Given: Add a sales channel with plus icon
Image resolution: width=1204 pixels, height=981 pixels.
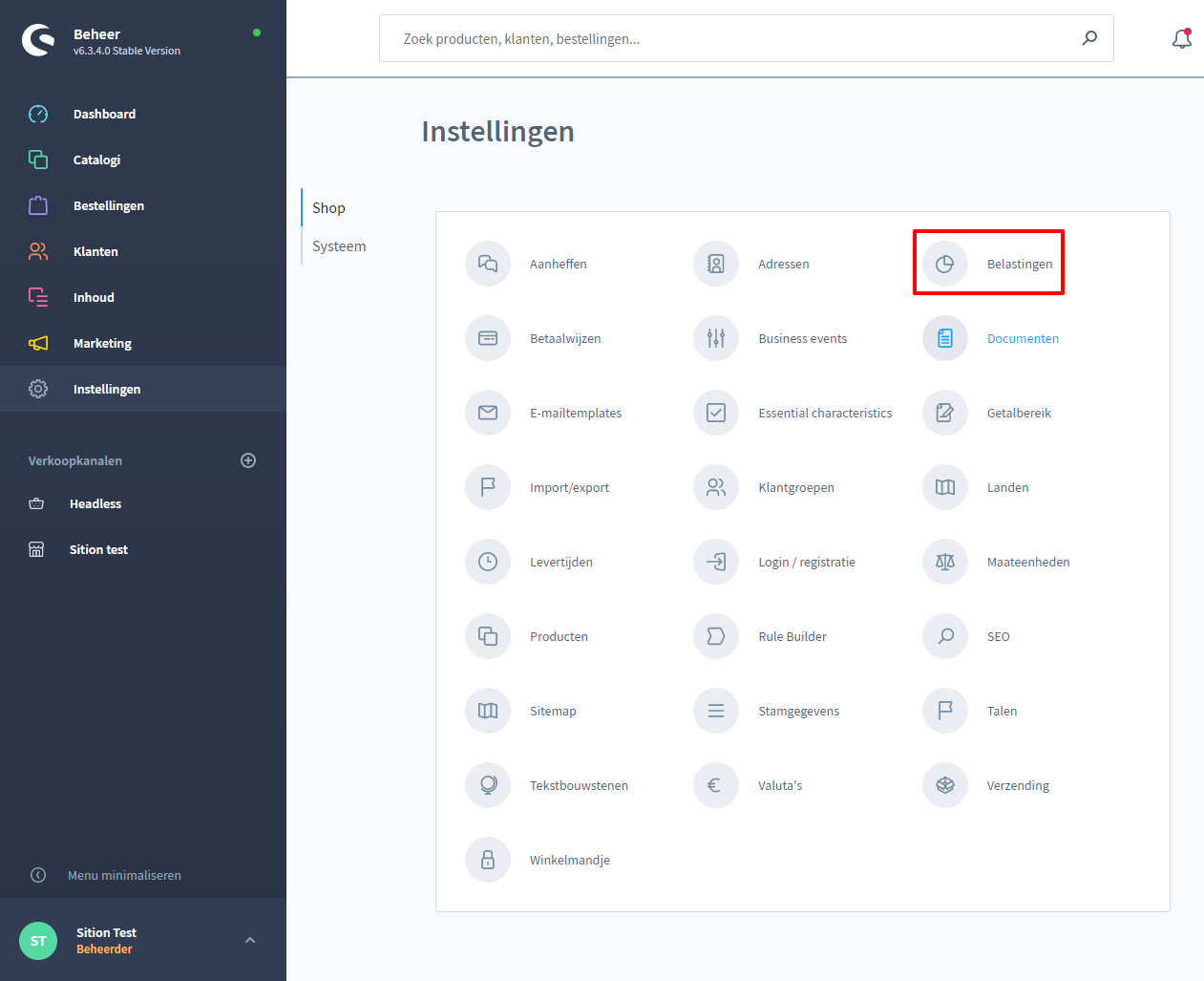Looking at the screenshot, I should (x=248, y=460).
